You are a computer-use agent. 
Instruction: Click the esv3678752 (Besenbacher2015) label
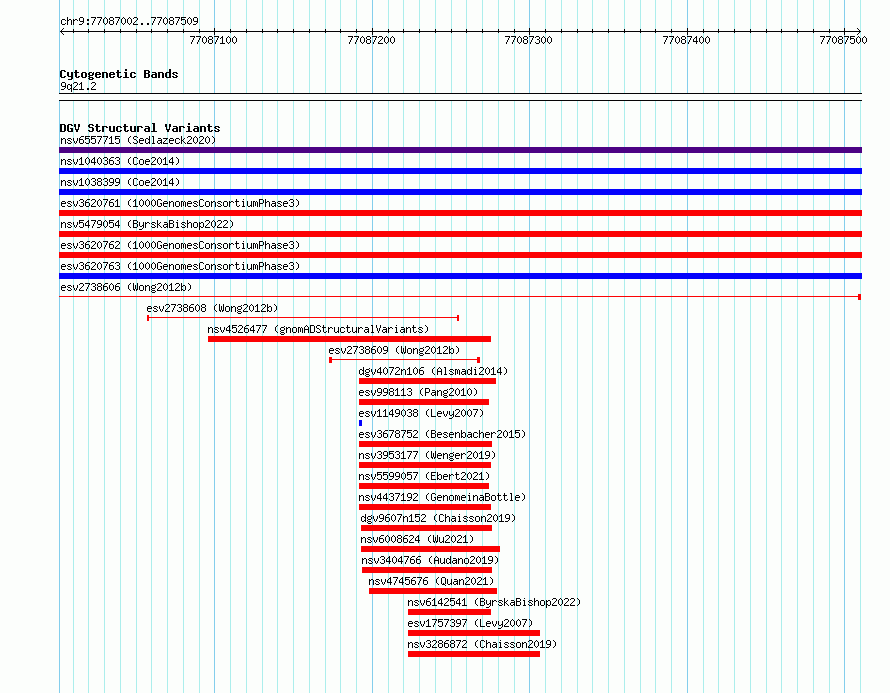[x=442, y=434]
